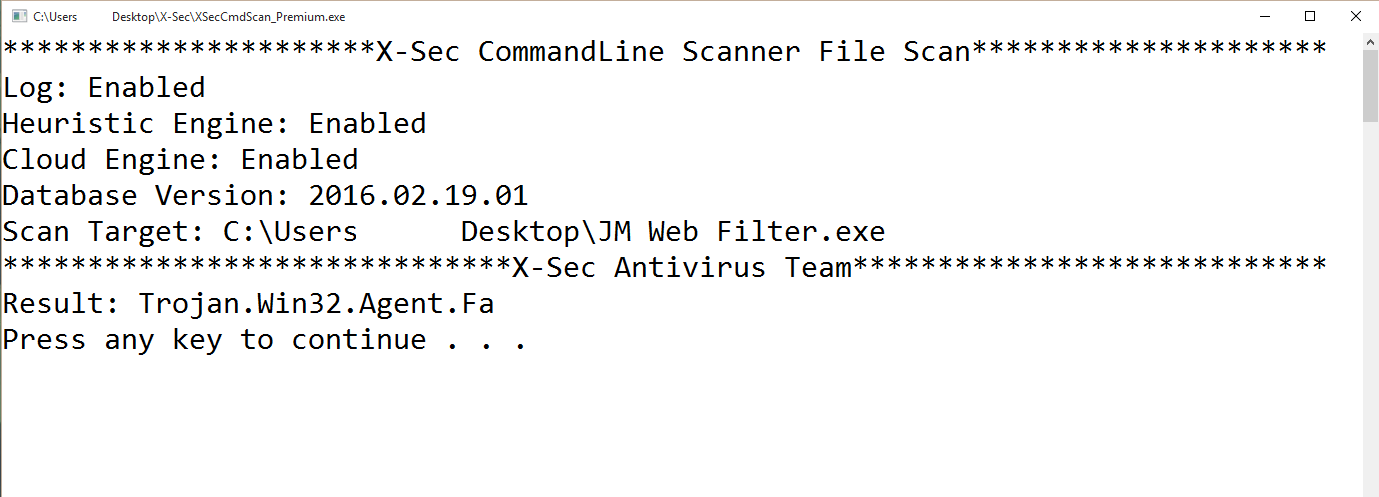Screen dimensions: 1379x497
Task: Click the vertical scrollbar thumb
Action: [1370, 85]
